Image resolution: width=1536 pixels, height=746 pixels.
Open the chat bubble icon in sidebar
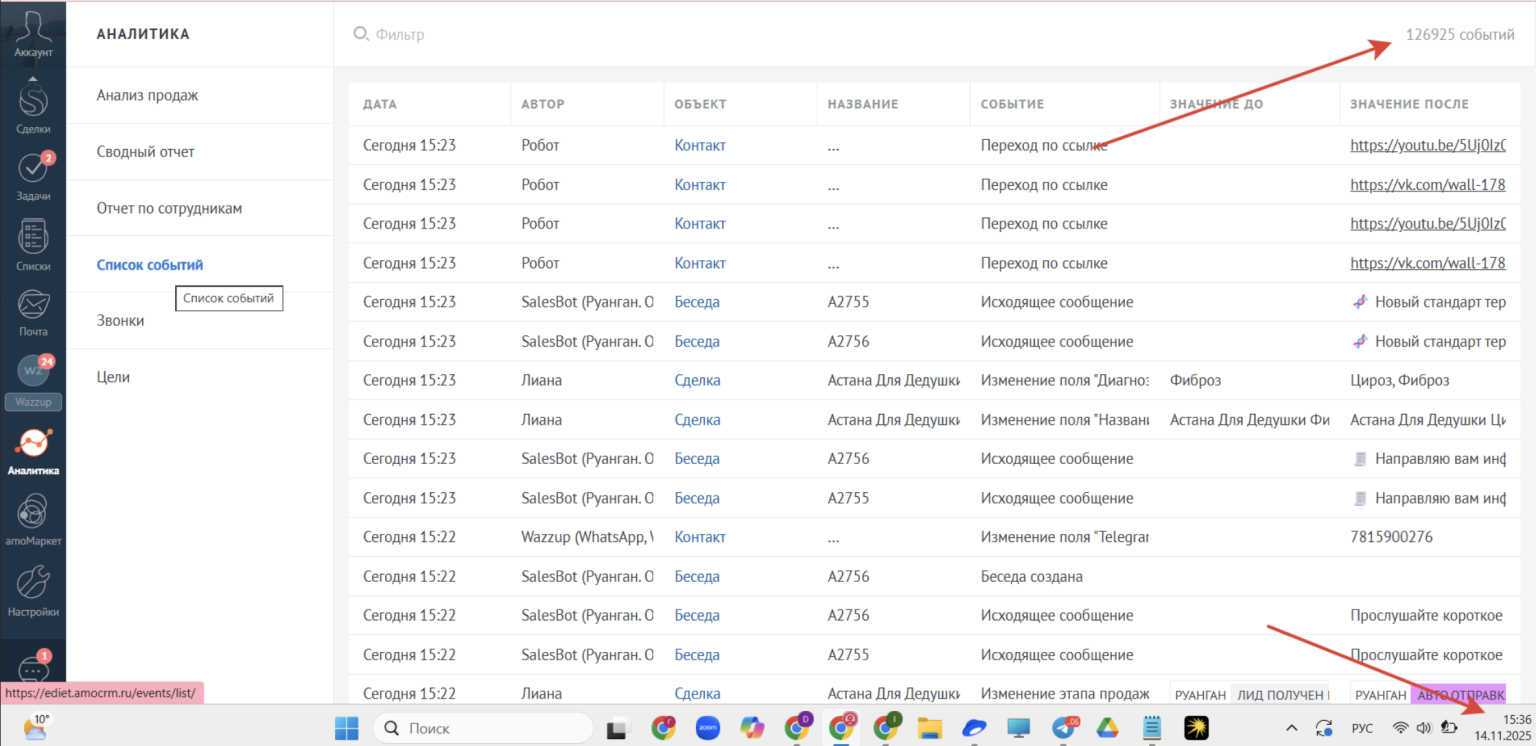[x=33, y=671]
